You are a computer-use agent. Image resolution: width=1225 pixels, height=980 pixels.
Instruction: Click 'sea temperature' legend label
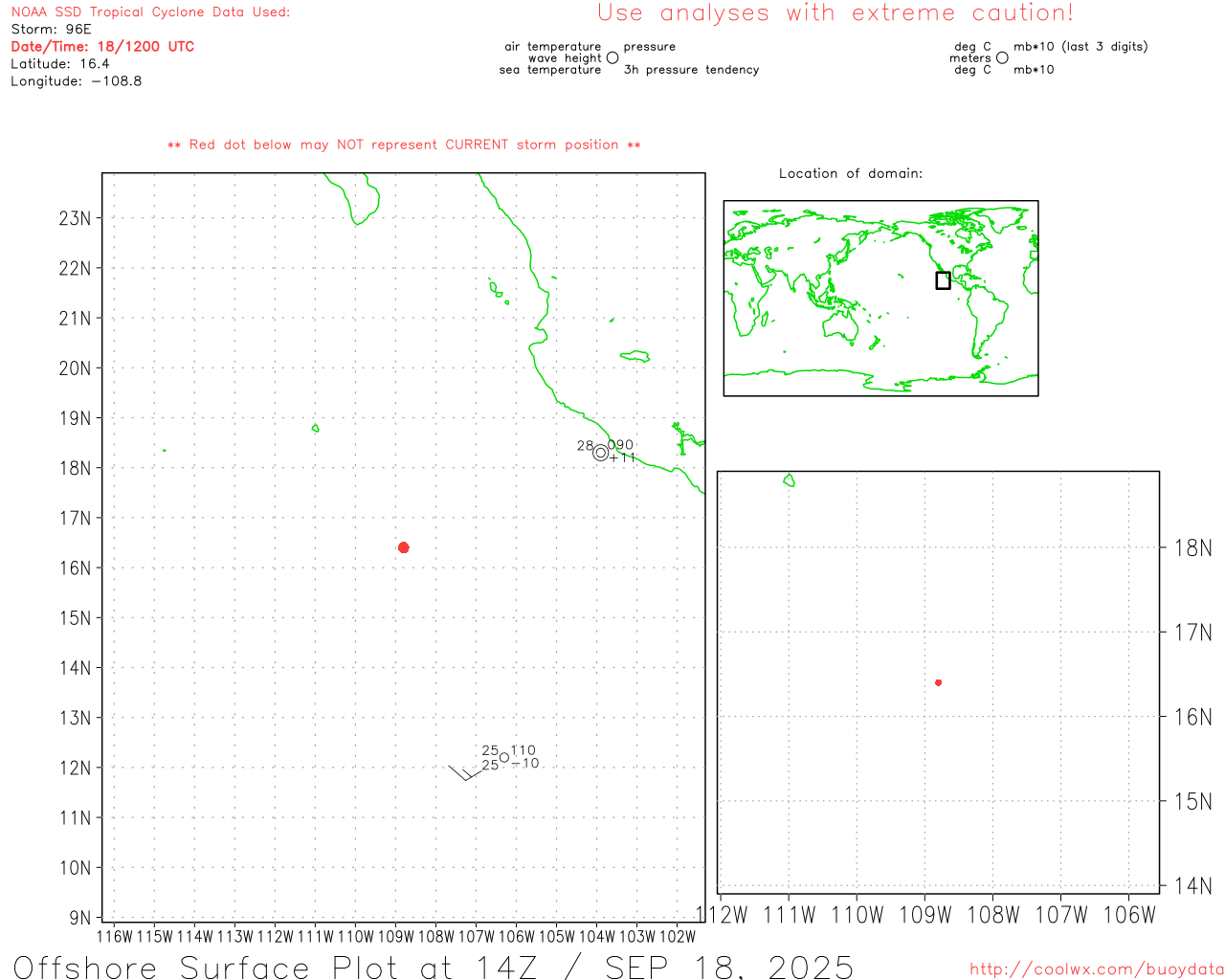coord(550,70)
